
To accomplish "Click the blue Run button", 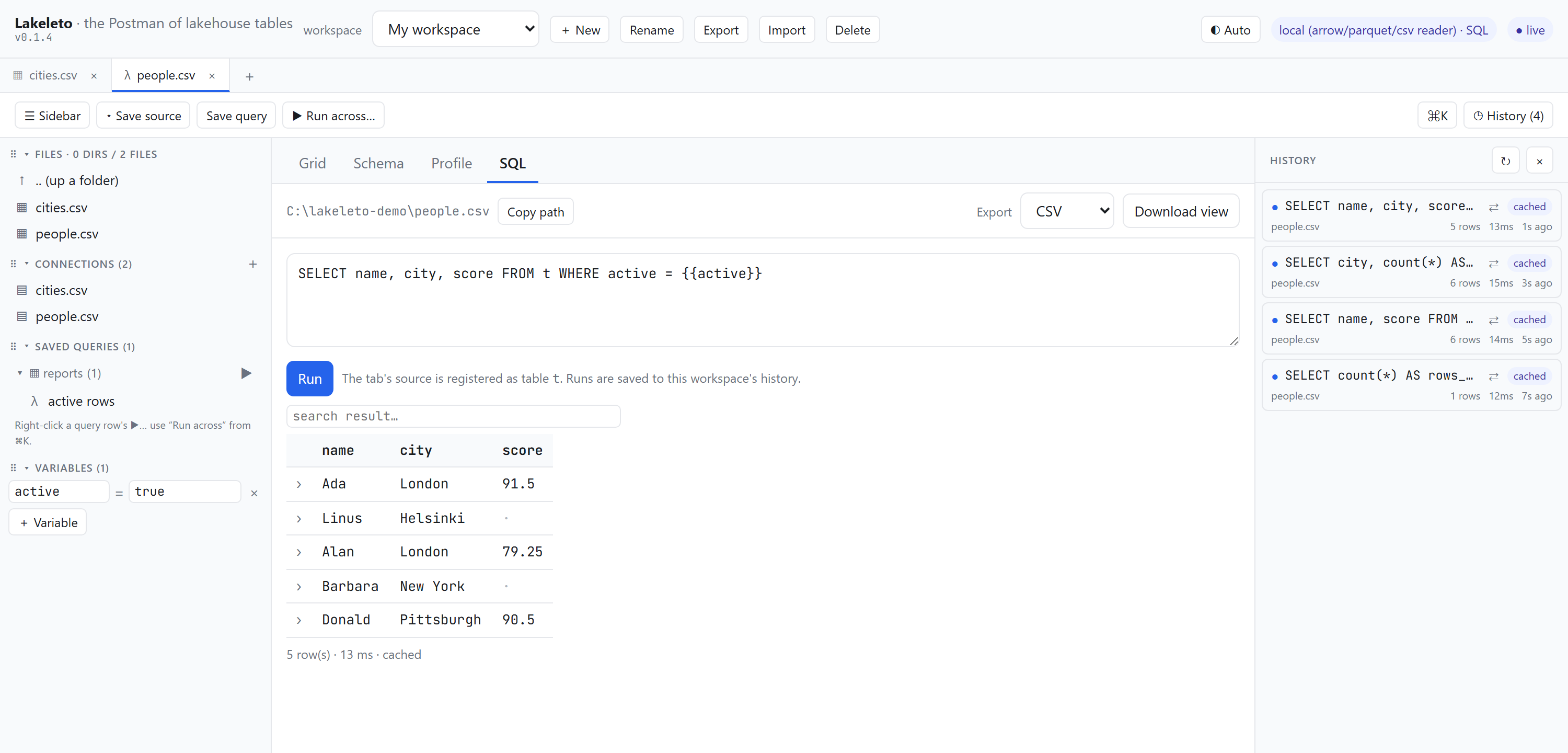I will tap(310, 378).
